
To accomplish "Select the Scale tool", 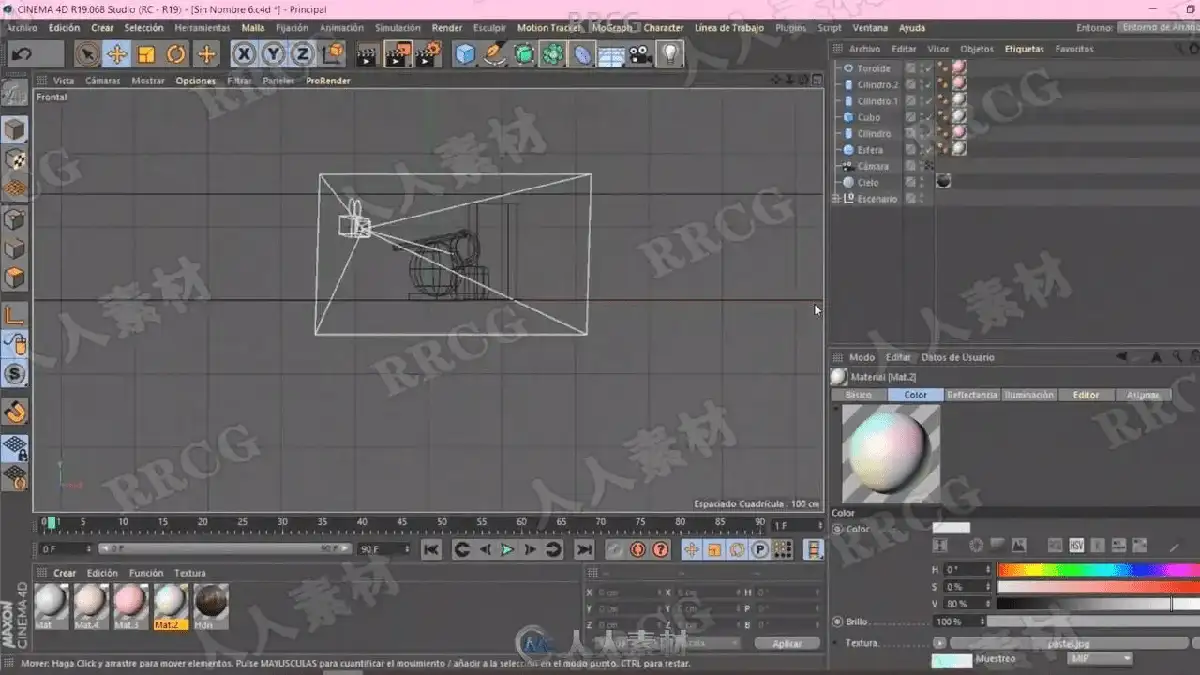I will (147, 54).
